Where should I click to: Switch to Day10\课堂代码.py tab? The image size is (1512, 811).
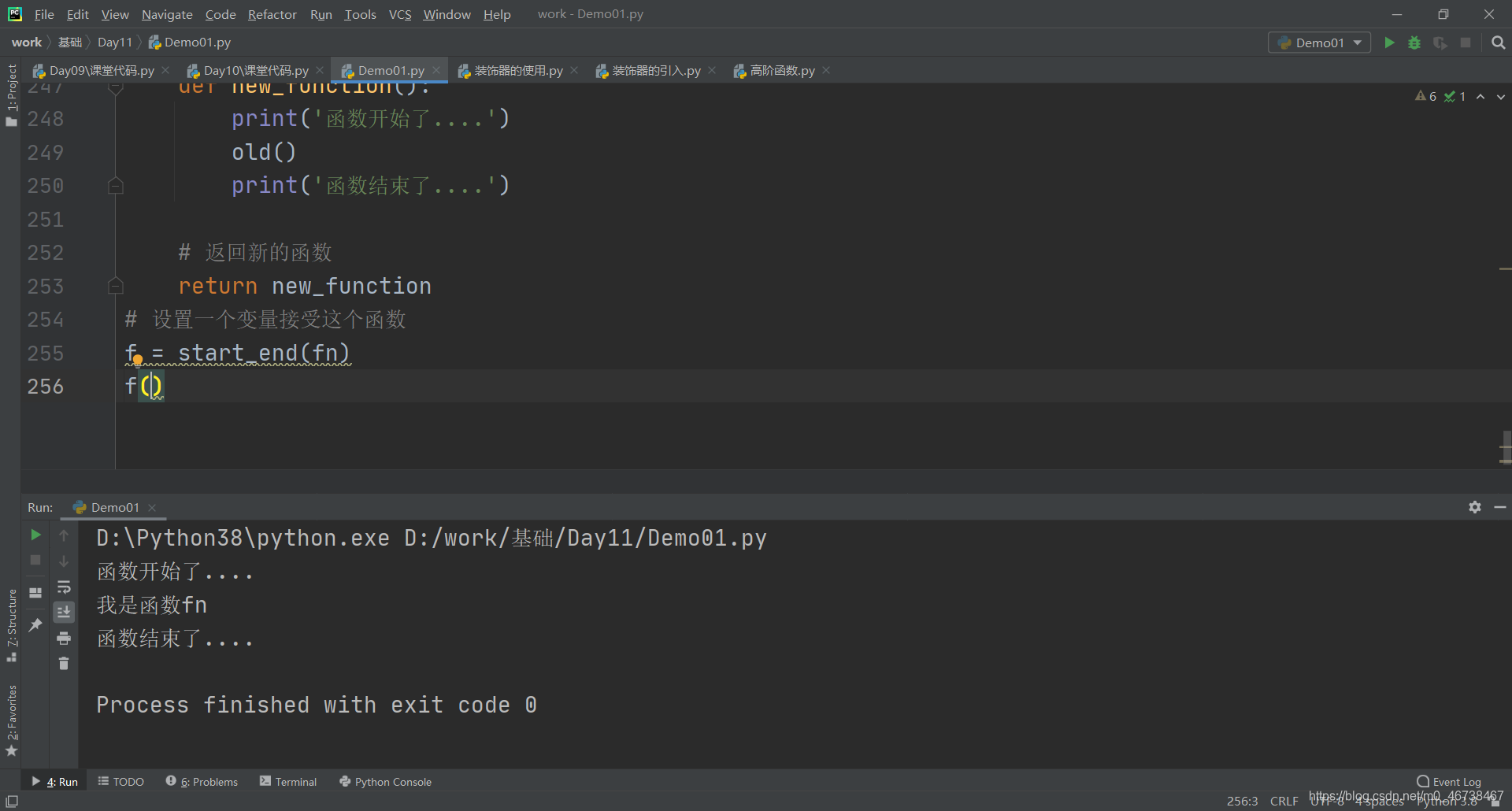tap(255, 71)
